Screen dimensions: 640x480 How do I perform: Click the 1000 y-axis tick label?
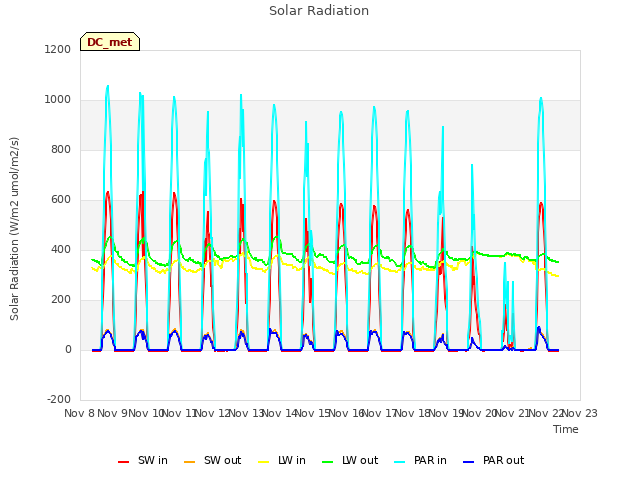[58, 100]
